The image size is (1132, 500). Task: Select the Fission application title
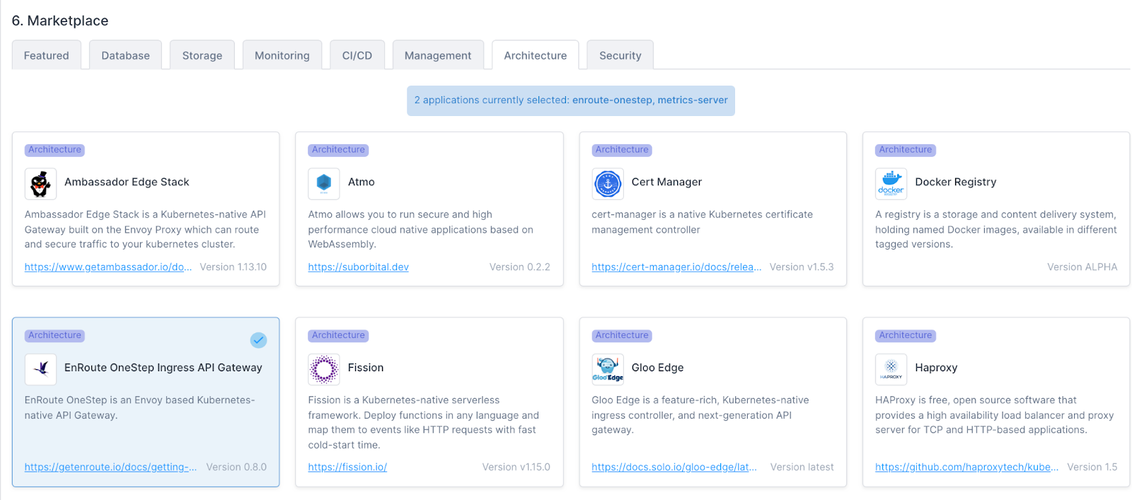[366, 367]
